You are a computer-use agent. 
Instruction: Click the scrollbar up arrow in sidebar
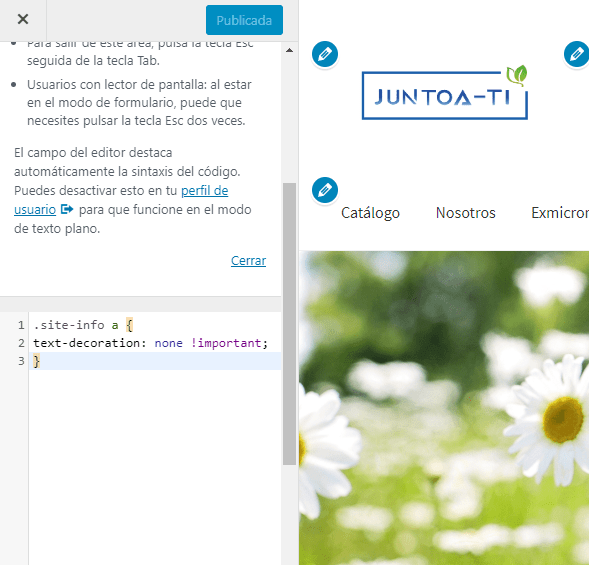tap(289, 50)
